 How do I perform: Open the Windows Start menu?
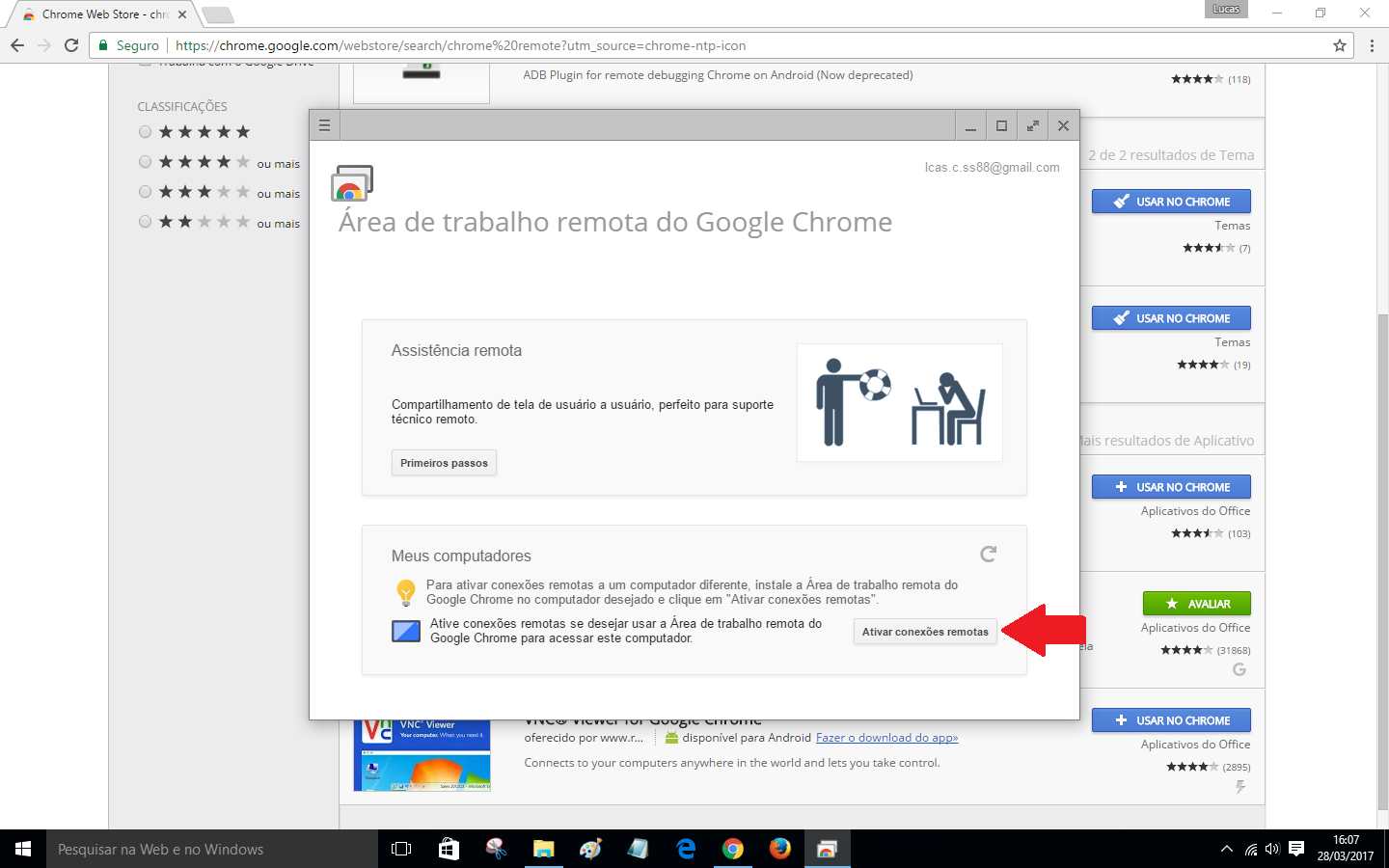click(x=23, y=849)
